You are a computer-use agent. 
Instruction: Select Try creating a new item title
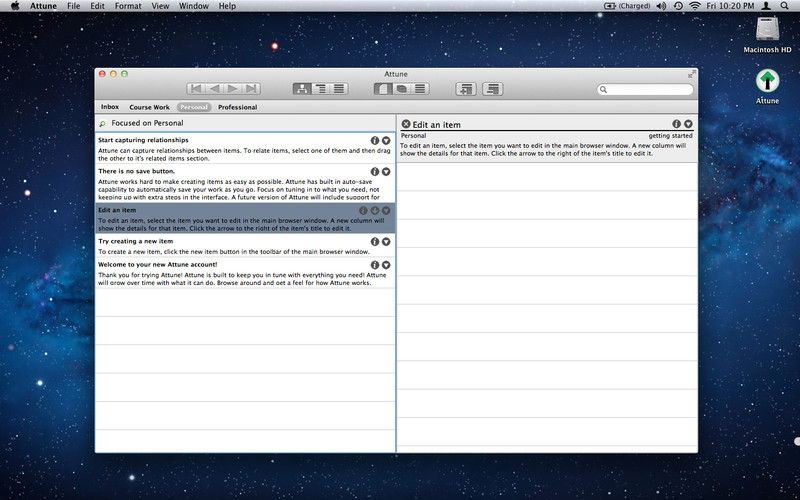pos(136,241)
